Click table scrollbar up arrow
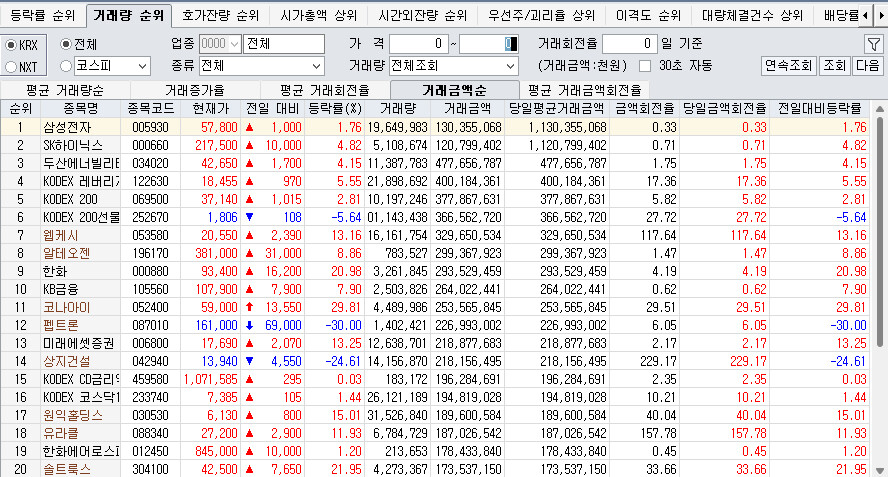The height and width of the screenshot is (477, 888). (x=880, y=108)
